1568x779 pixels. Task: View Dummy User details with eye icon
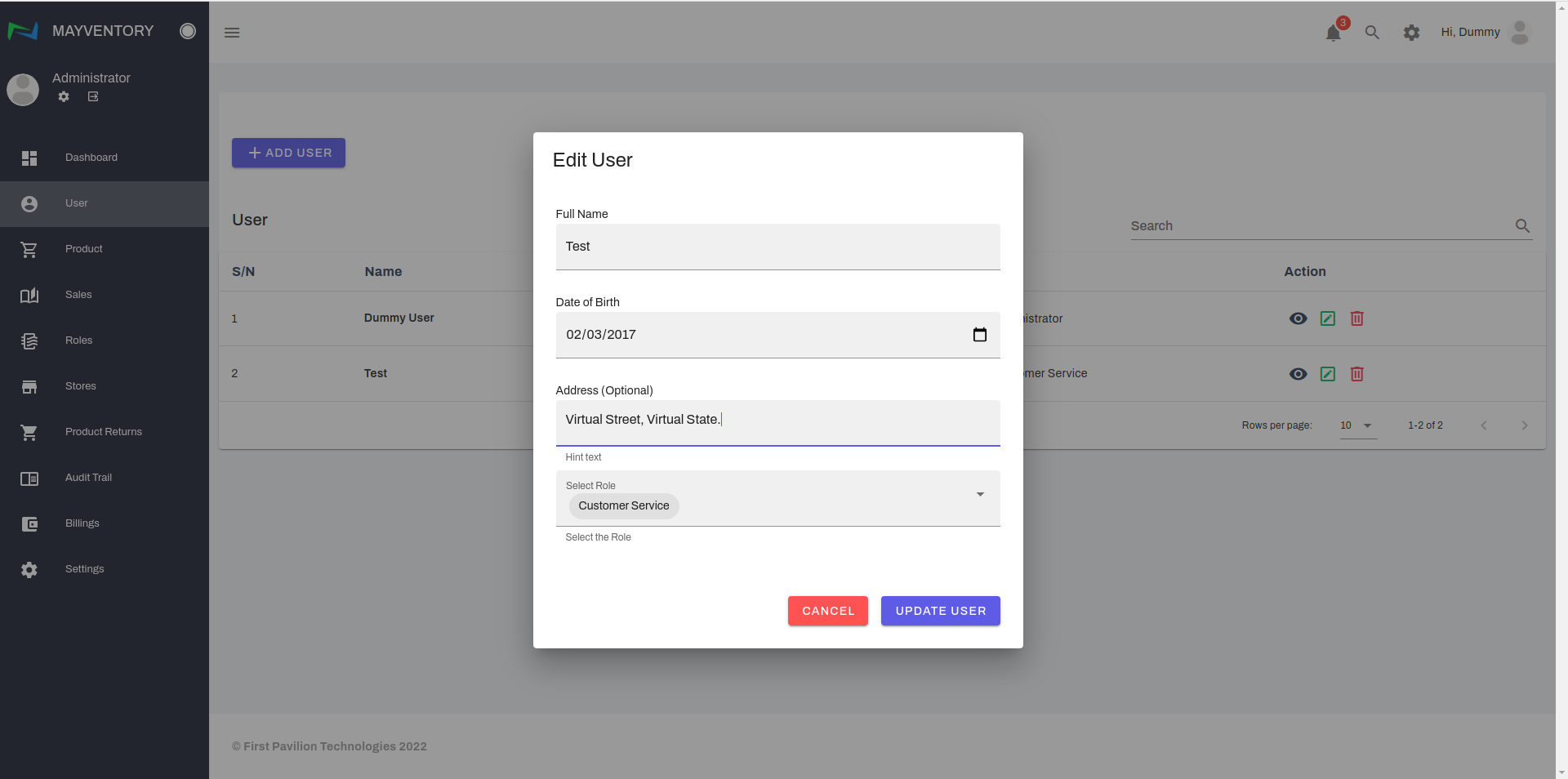pyautogui.click(x=1298, y=318)
